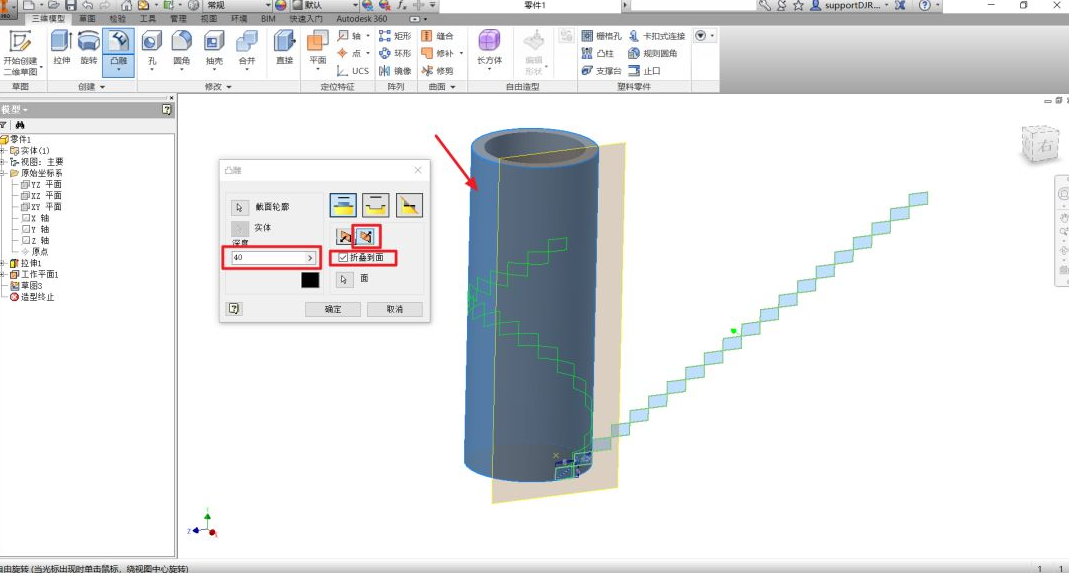Start creating a 2D sketch (开始创建二维草图)
The width and height of the screenshot is (1069, 573).
pyautogui.click(x=21, y=53)
